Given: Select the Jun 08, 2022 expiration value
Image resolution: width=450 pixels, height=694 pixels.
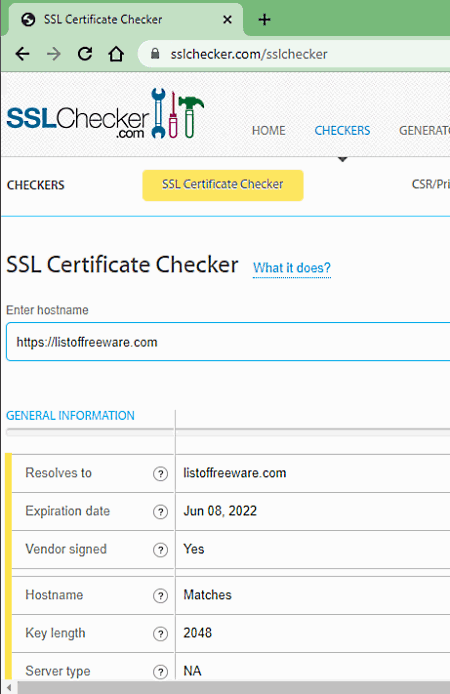Looking at the screenshot, I should click(220, 511).
